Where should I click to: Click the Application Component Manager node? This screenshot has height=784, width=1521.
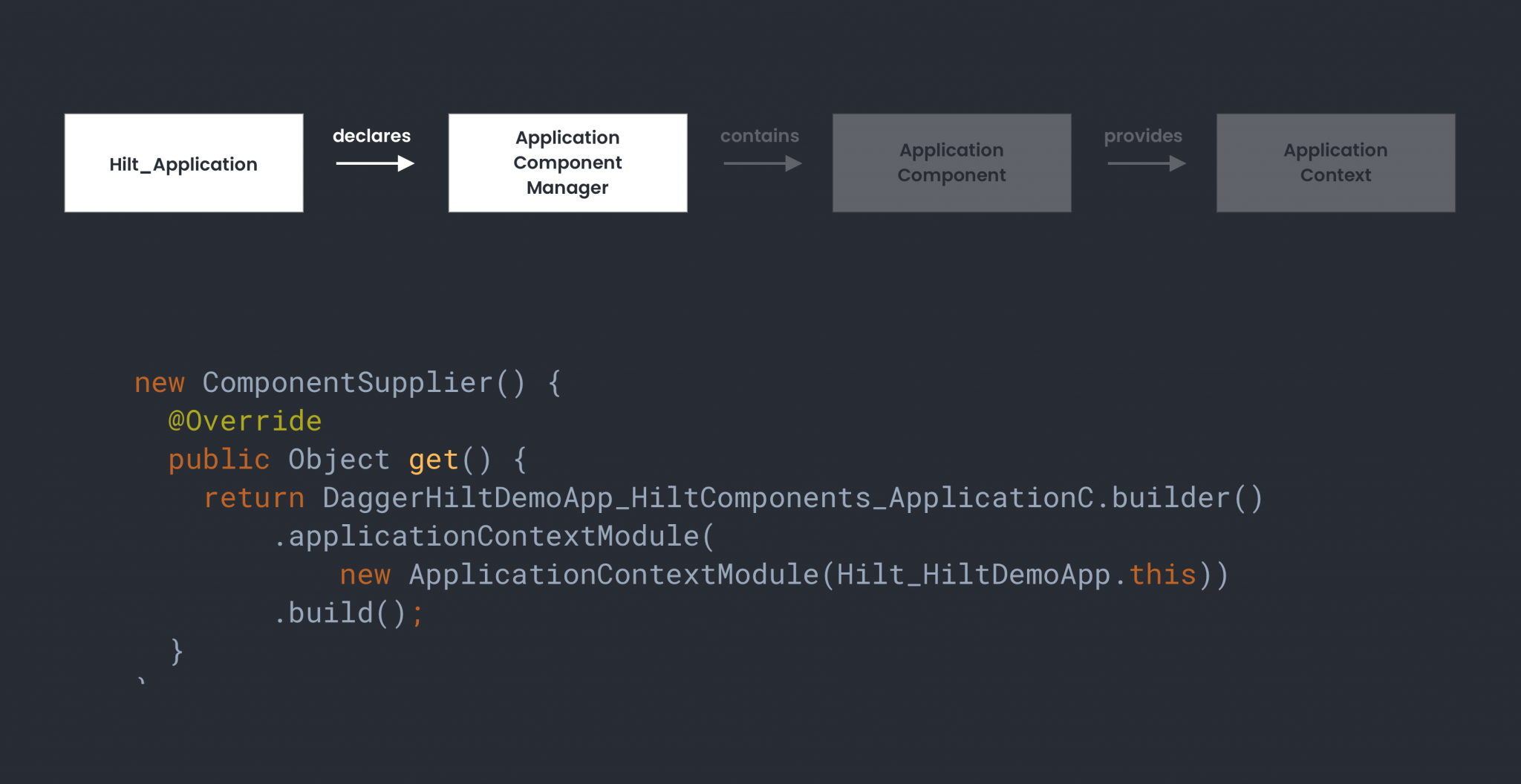click(x=567, y=162)
